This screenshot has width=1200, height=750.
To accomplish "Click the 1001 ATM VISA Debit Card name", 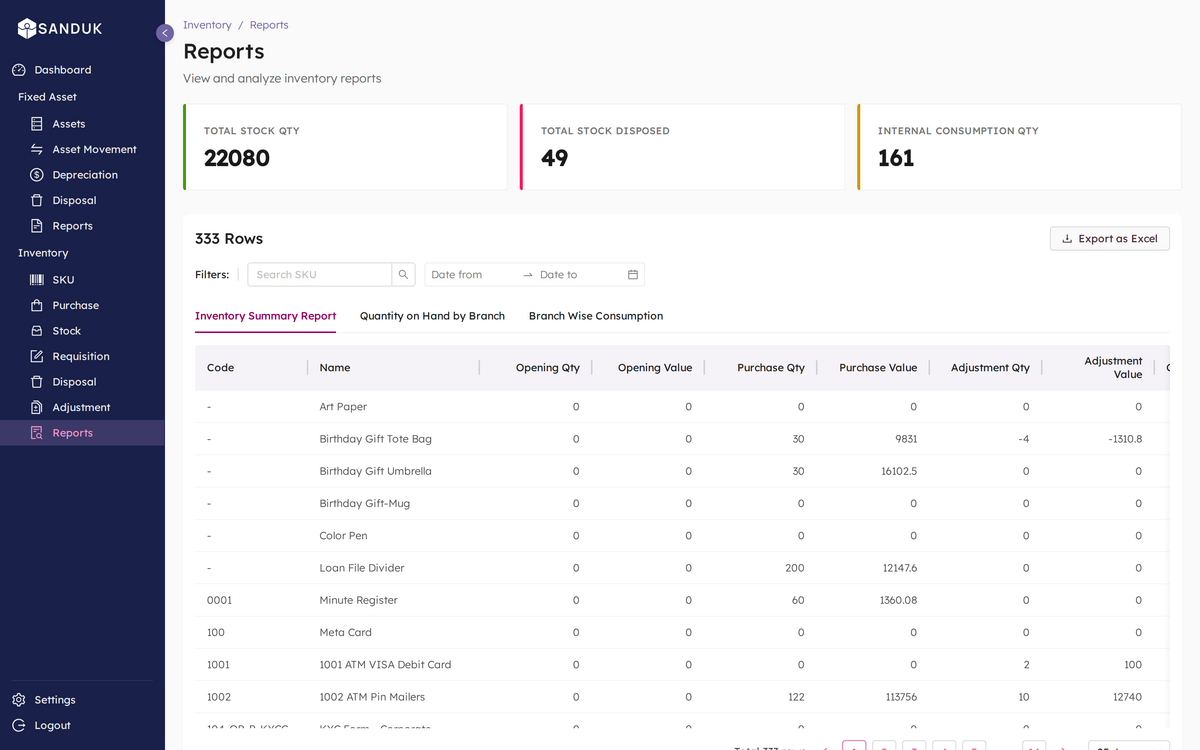I will (385, 664).
